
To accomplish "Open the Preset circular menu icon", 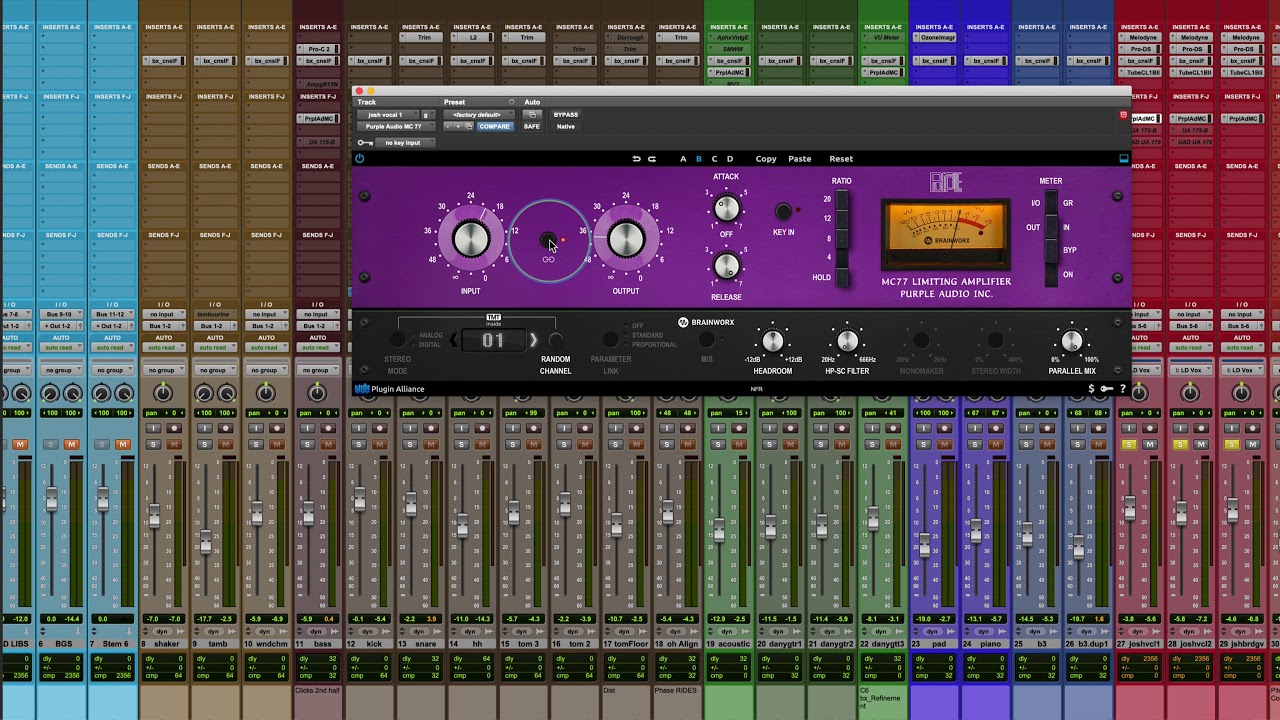I will coord(511,102).
